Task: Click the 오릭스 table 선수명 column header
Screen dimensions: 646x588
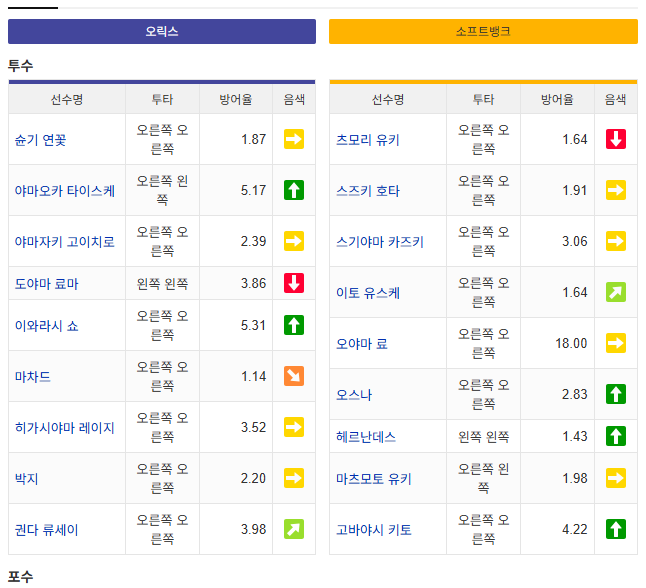Action: (x=67, y=99)
